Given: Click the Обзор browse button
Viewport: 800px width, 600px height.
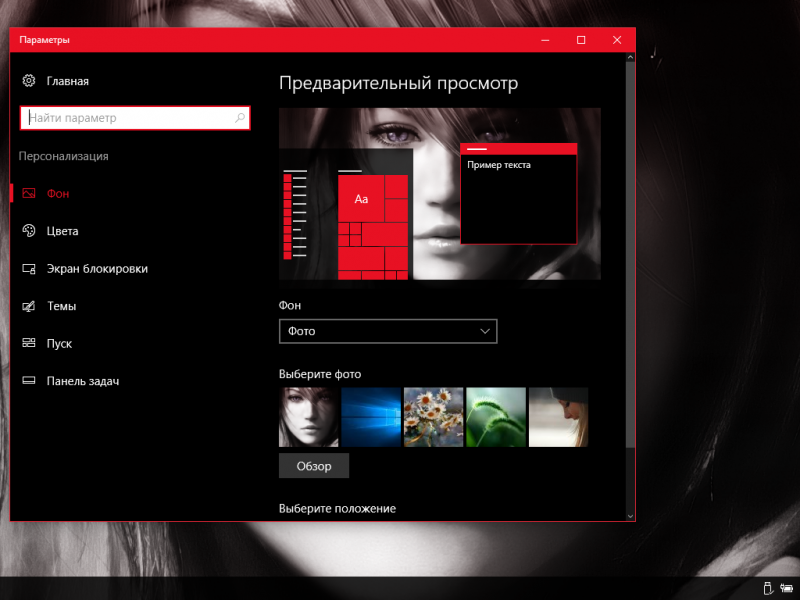Looking at the screenshot, I should click(x=314, y=466).
